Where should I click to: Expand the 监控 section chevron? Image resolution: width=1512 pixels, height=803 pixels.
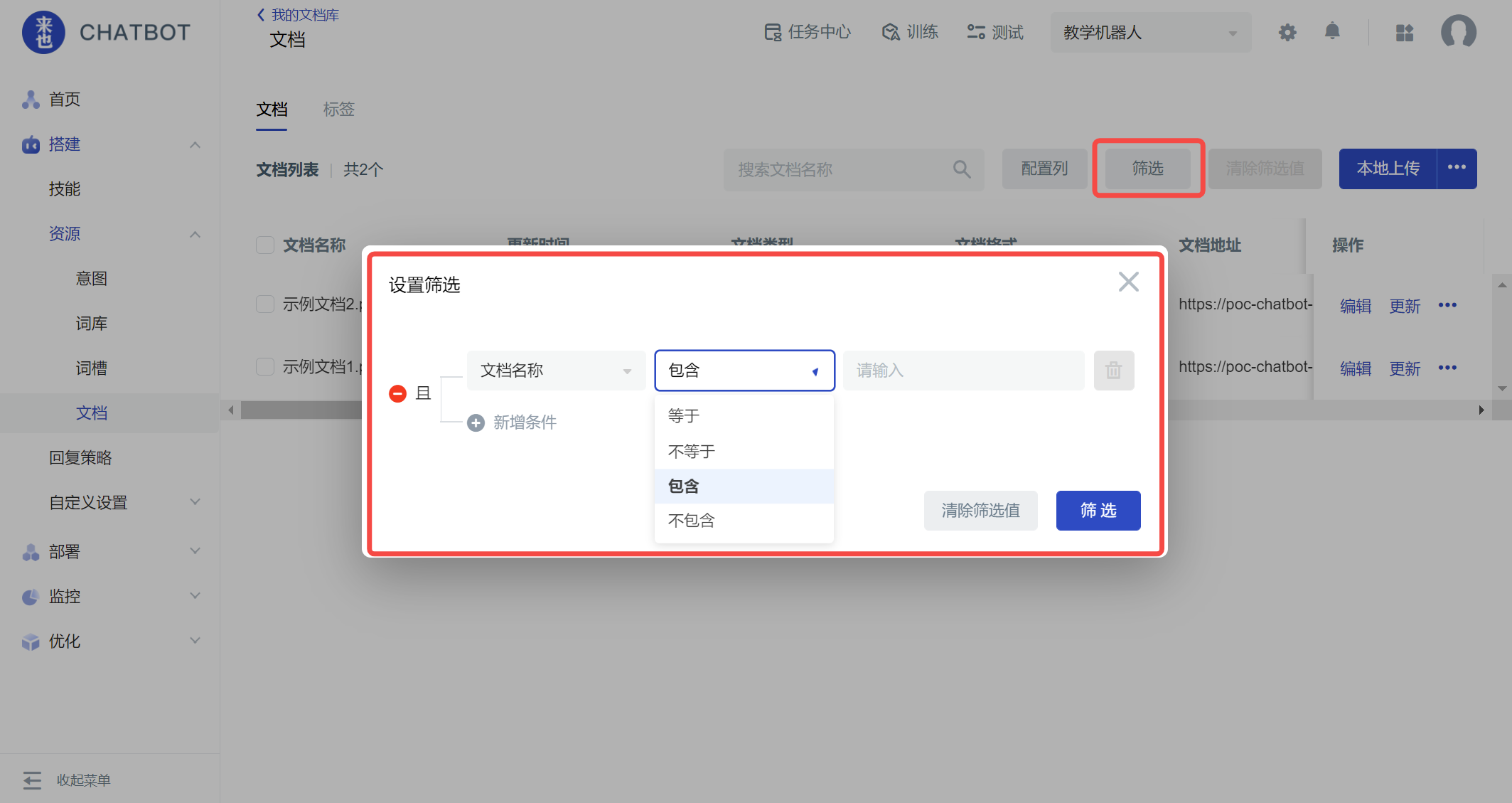click(x=195, y=596)
